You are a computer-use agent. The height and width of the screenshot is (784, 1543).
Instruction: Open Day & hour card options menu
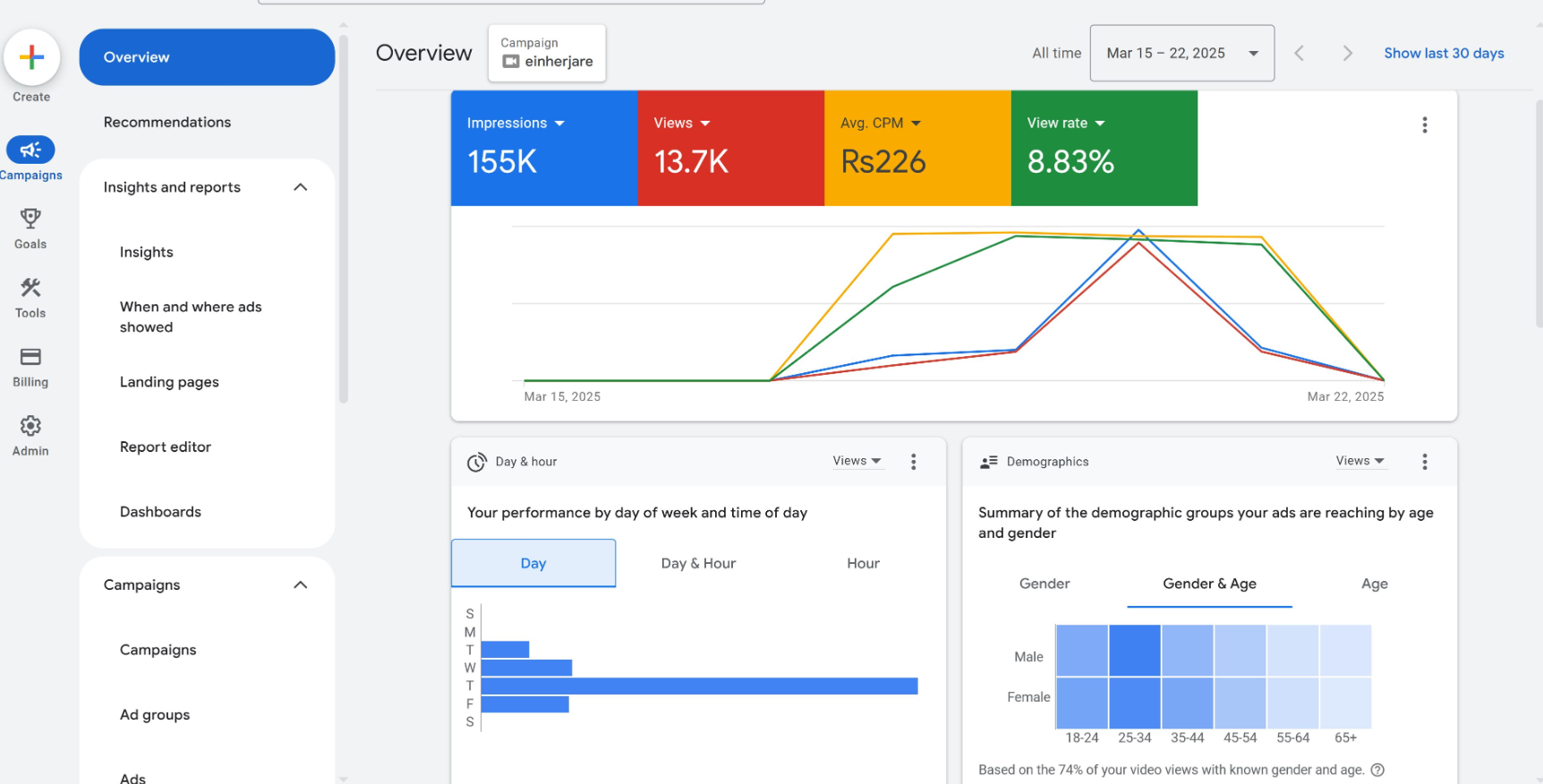coord(913,462)
